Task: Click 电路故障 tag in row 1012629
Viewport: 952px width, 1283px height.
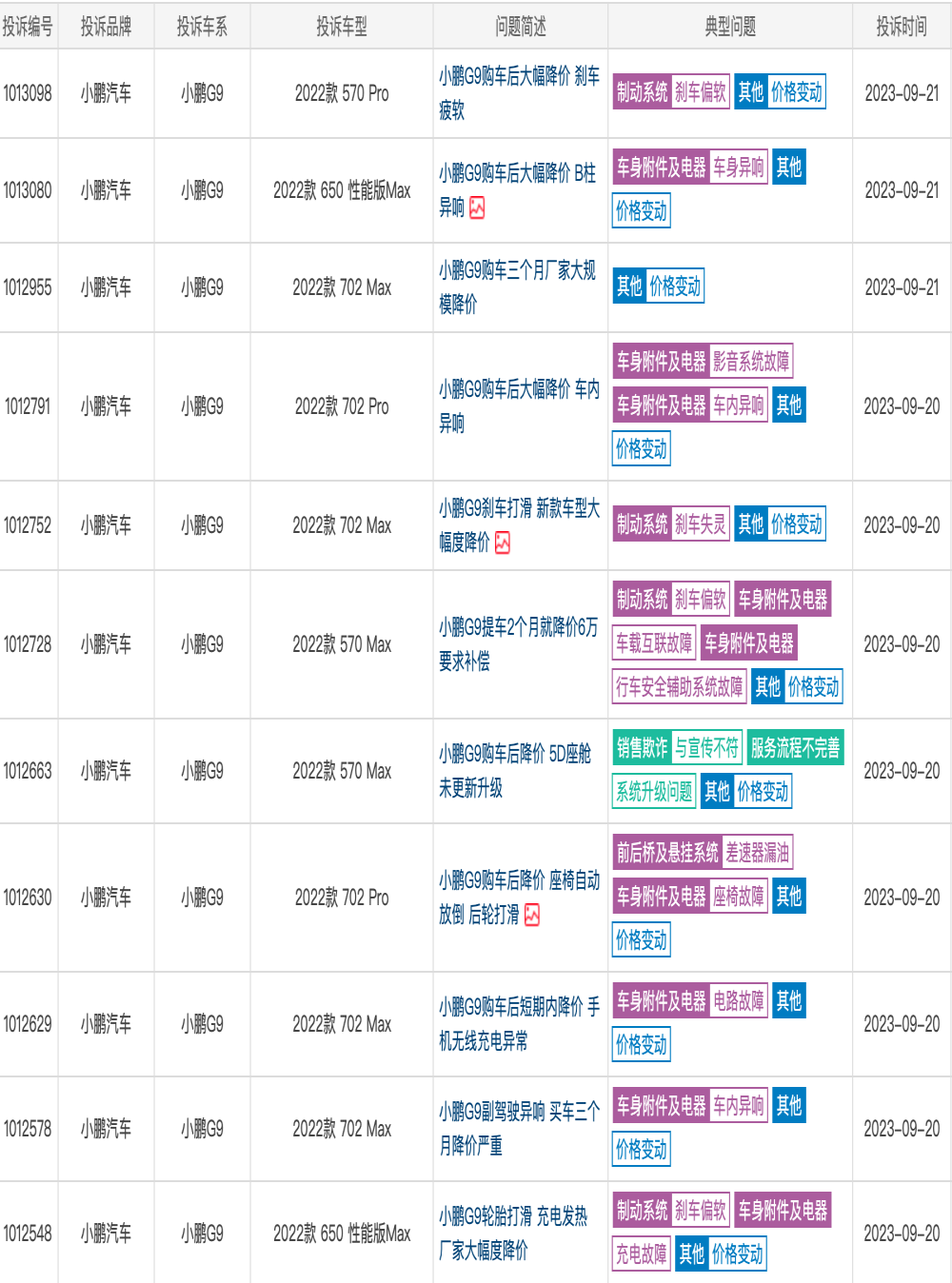Action: pyautogui.click(x=739, y=1001)
